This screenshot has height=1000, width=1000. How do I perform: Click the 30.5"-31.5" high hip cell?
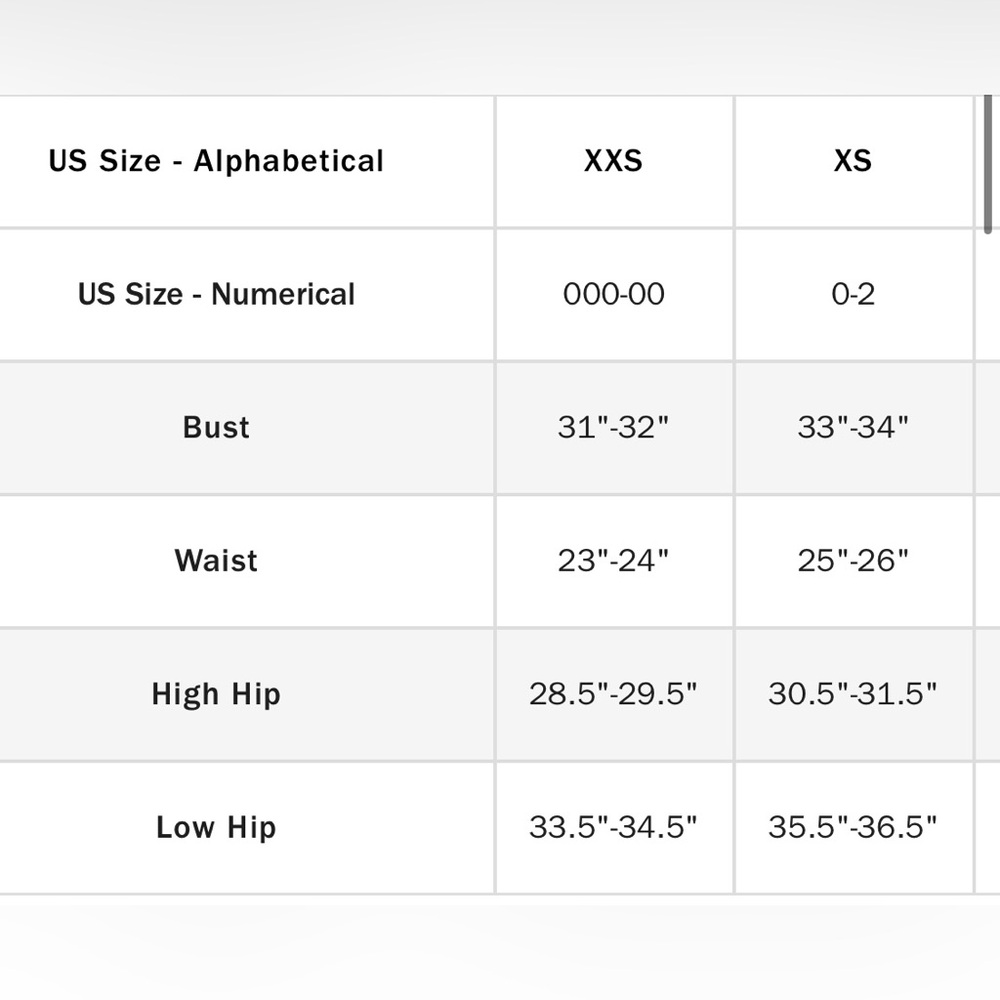[853, 695]
